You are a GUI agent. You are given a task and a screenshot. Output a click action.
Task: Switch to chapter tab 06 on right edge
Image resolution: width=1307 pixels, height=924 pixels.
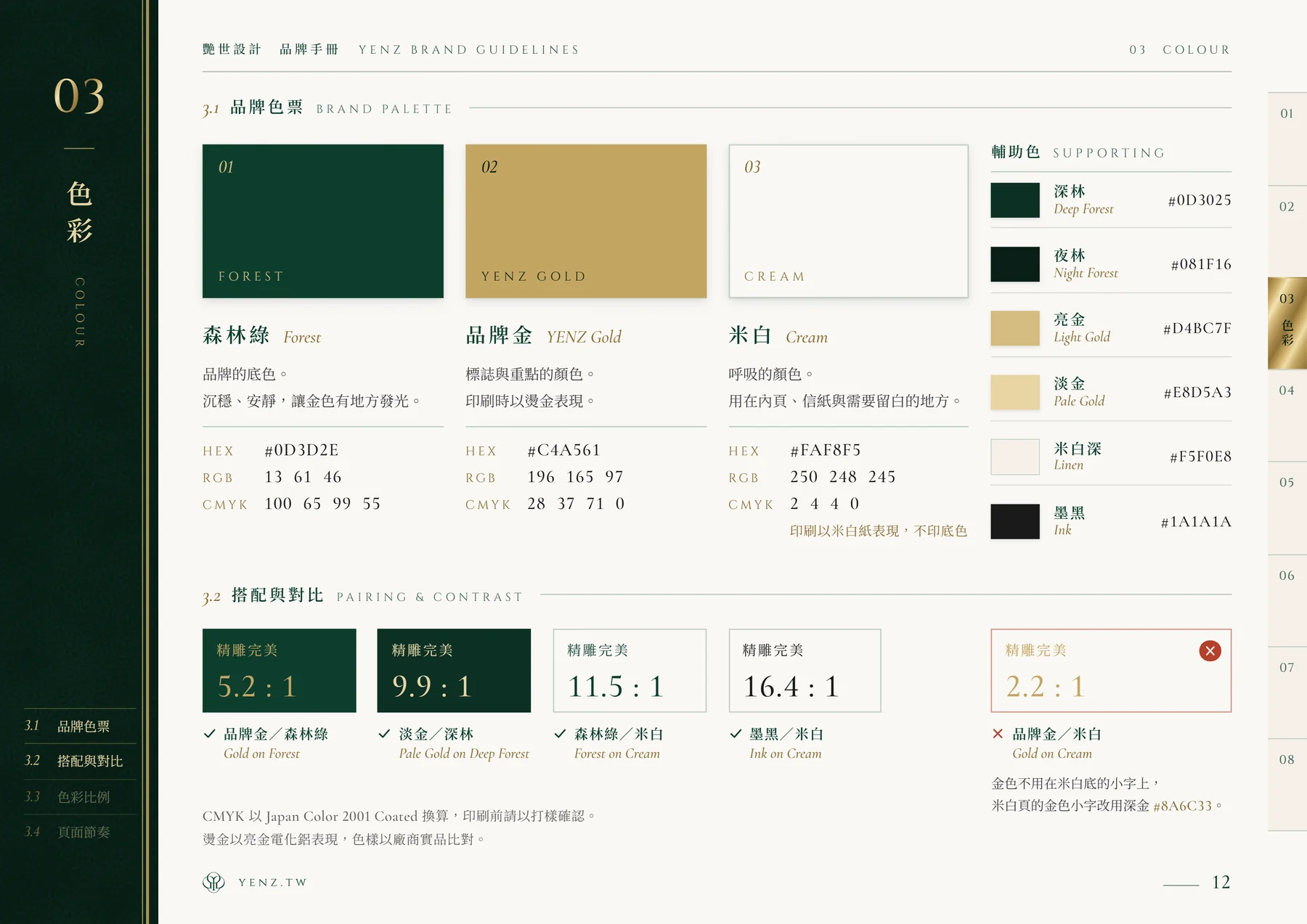pos(1287,600)
